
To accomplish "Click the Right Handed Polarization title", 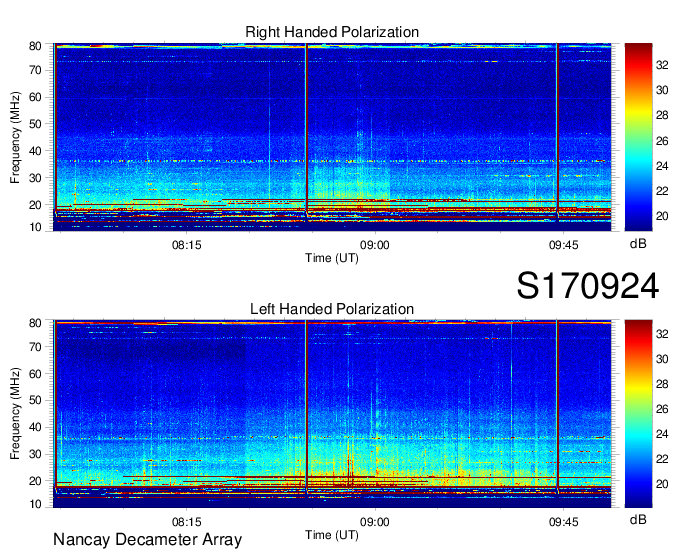I will tap(332, 32).
